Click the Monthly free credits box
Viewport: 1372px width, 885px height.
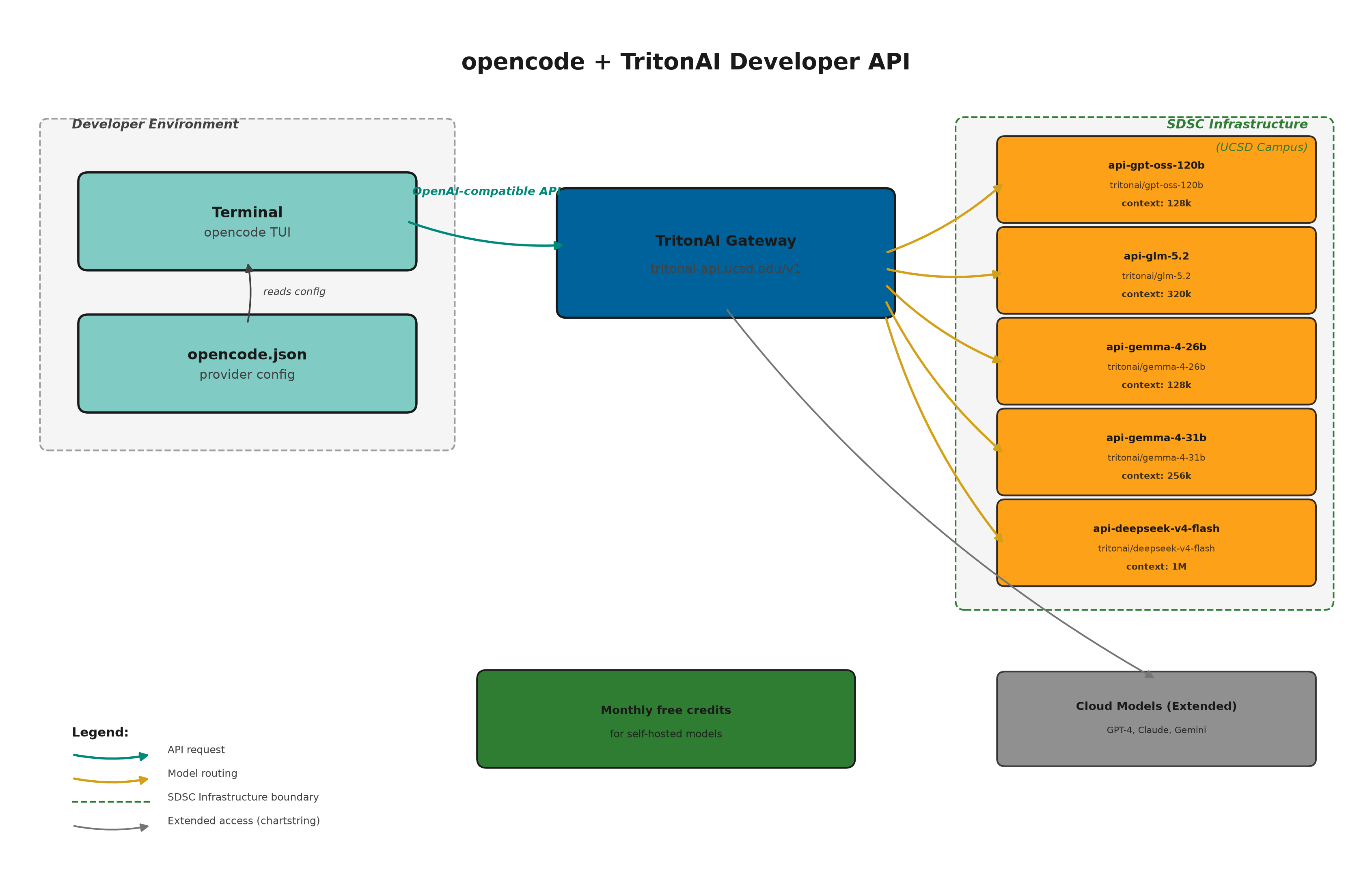click(666, 718)
